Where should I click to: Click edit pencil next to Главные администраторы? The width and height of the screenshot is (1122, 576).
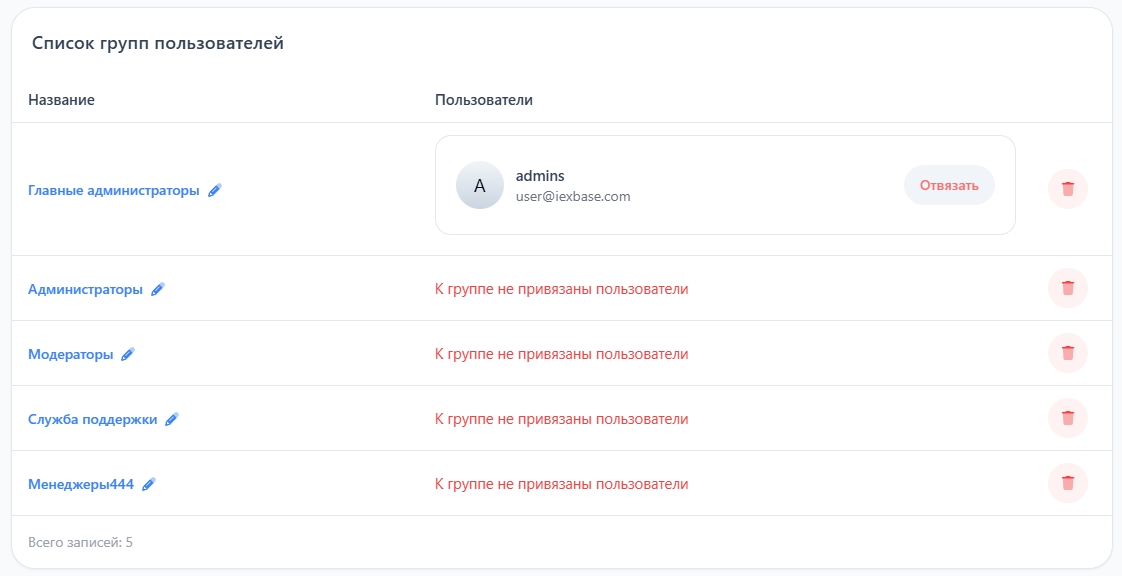pyautogui.click(x=215, y=190)
